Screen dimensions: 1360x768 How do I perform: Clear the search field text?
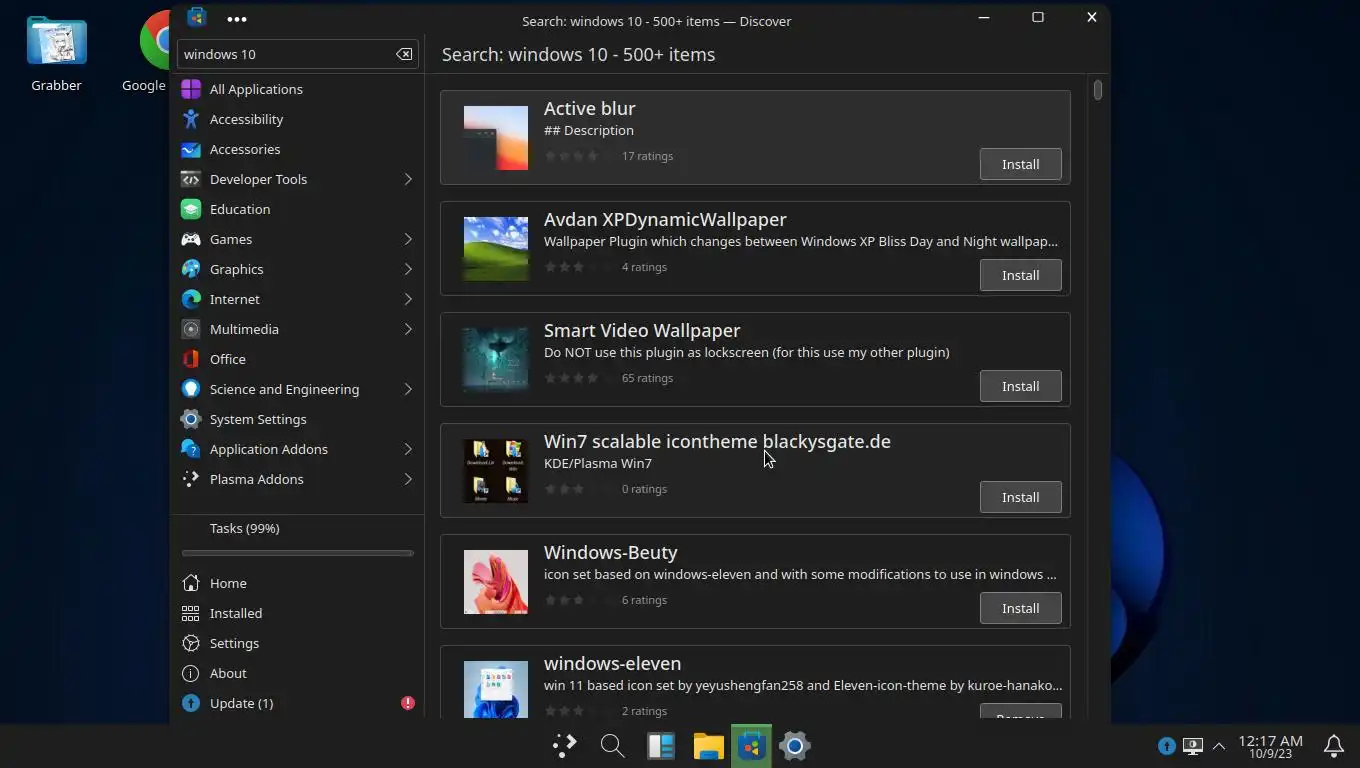404,54
